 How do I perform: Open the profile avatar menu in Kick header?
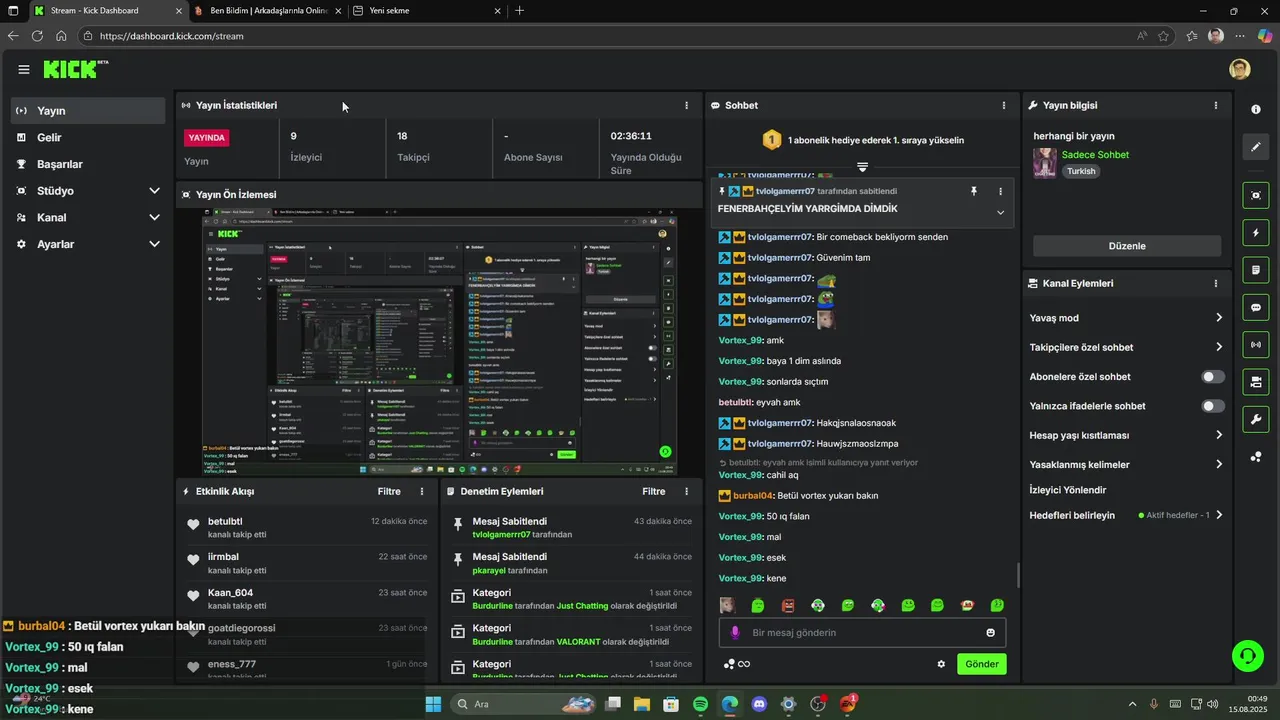[1240, 69]
